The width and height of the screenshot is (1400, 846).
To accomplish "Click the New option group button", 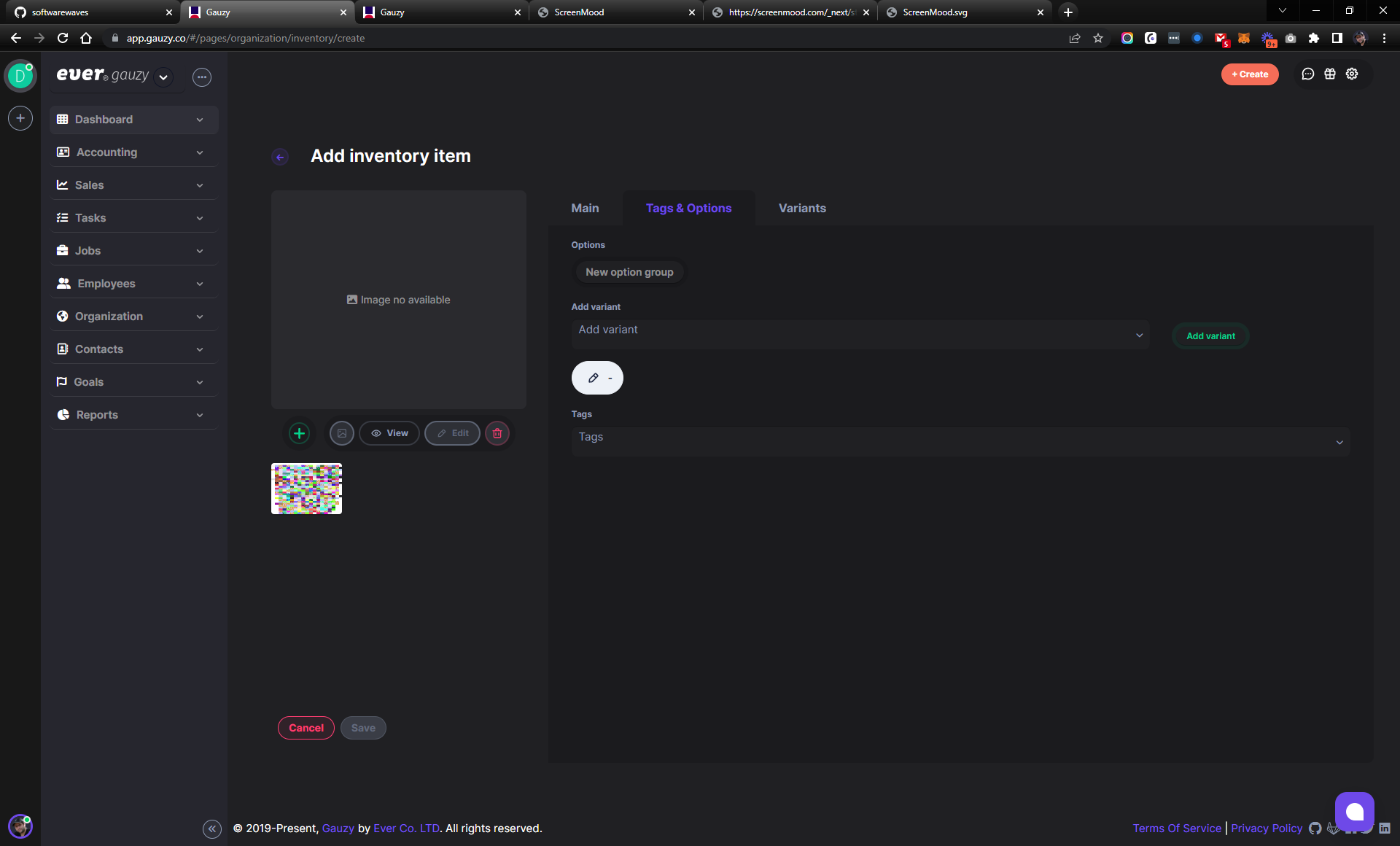I will [x=629, y=271].
